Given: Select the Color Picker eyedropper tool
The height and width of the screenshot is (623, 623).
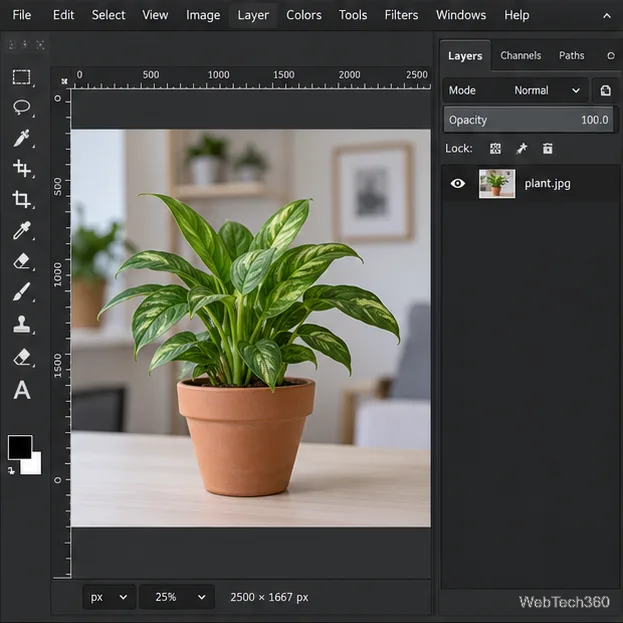Looking at the screenshot, I should 21,230.
